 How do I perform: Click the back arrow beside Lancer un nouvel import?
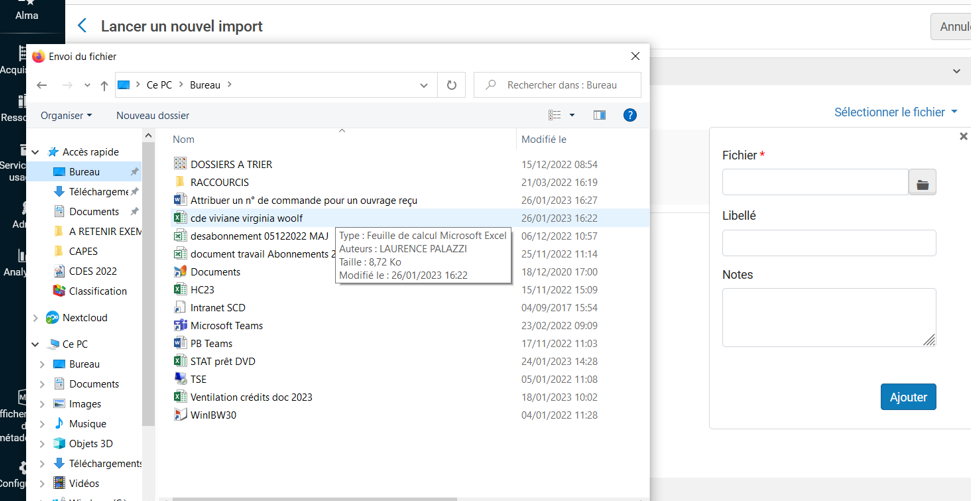(x=82, y=26)
